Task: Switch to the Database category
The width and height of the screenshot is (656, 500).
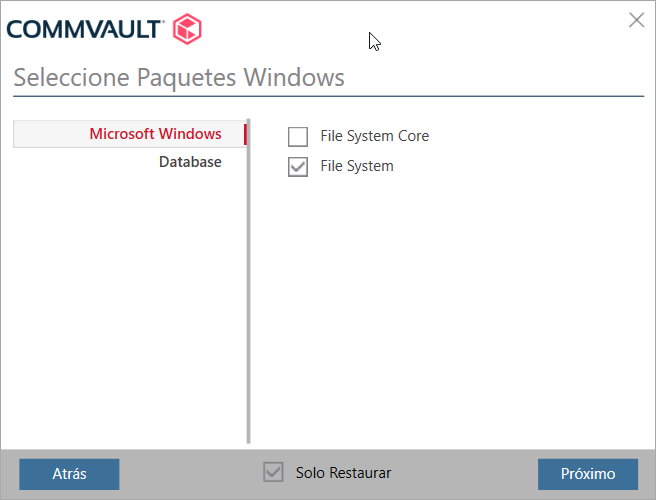Action: tap(190, 162)
